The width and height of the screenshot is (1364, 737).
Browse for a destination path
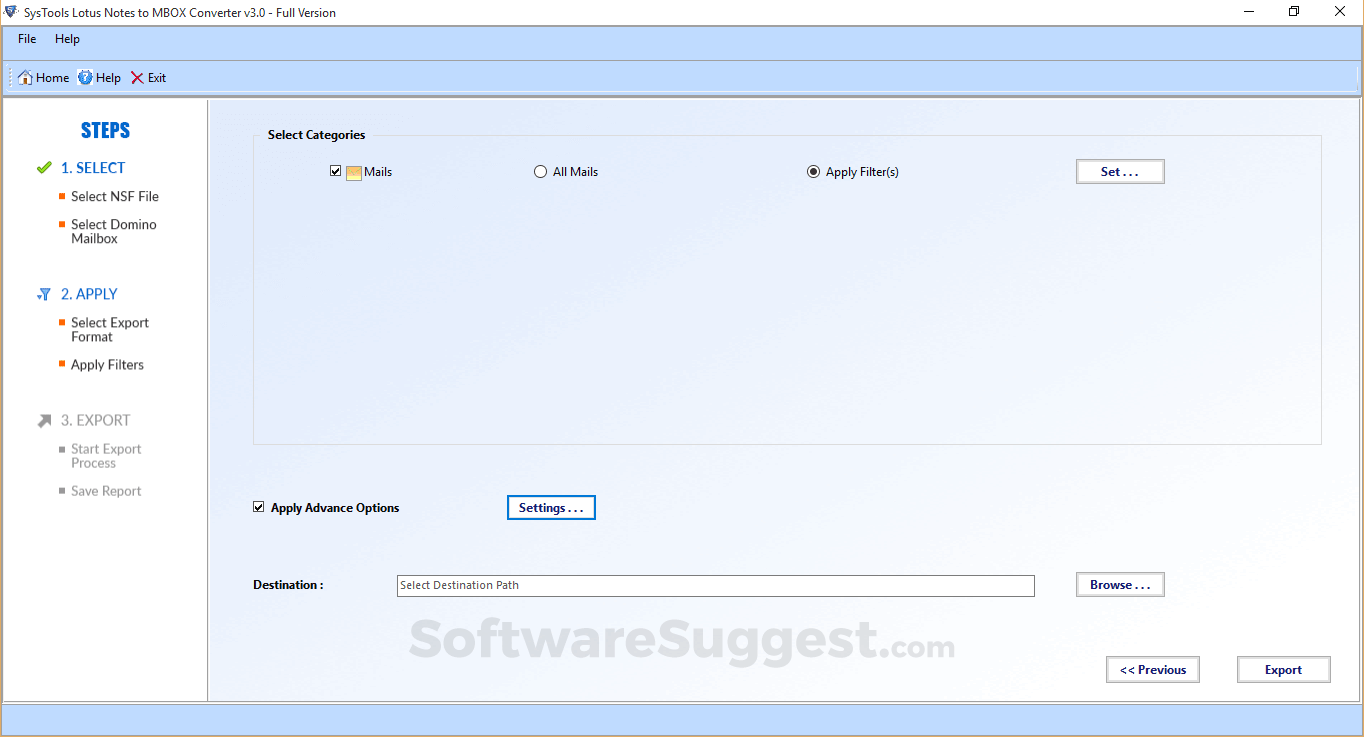1119,584
